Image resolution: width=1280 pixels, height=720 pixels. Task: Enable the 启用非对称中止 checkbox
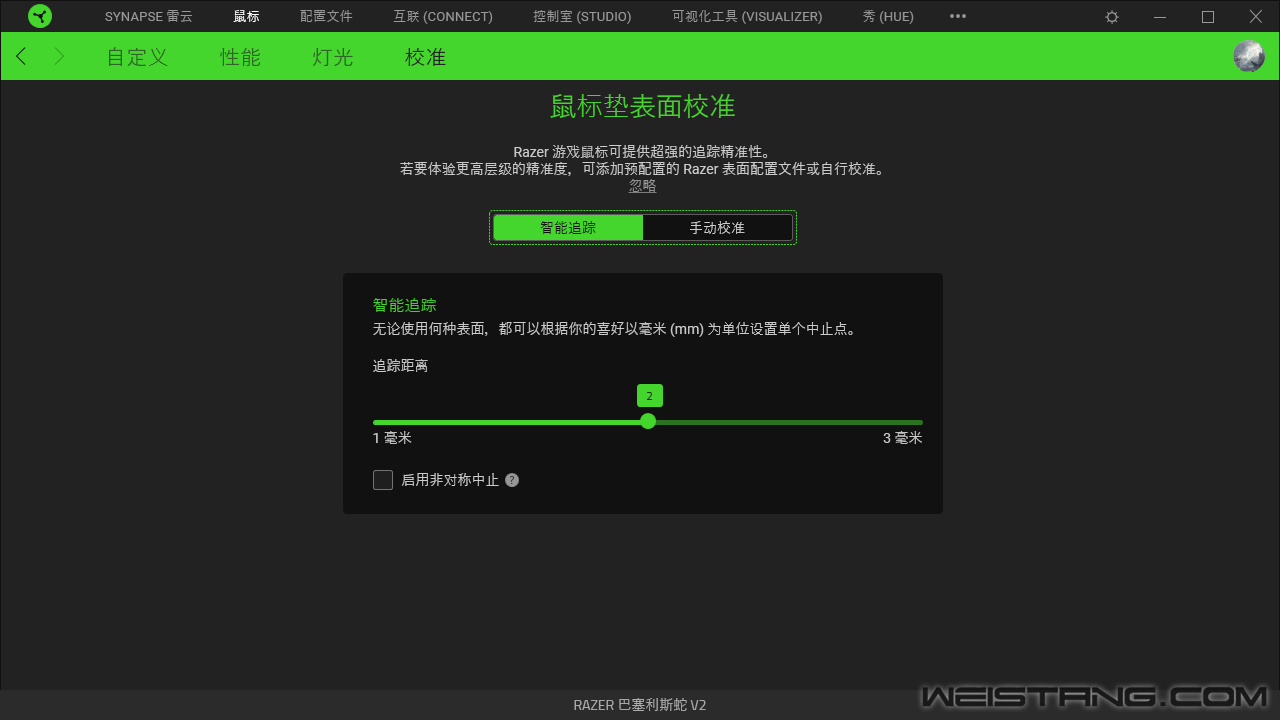[x=383, y=480]
